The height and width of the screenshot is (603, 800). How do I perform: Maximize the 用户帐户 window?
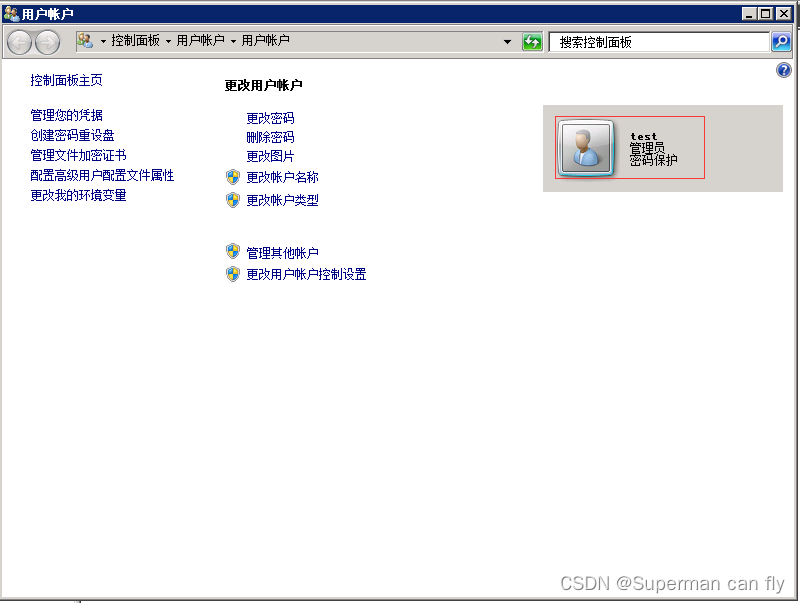click(x=765, y=14)
